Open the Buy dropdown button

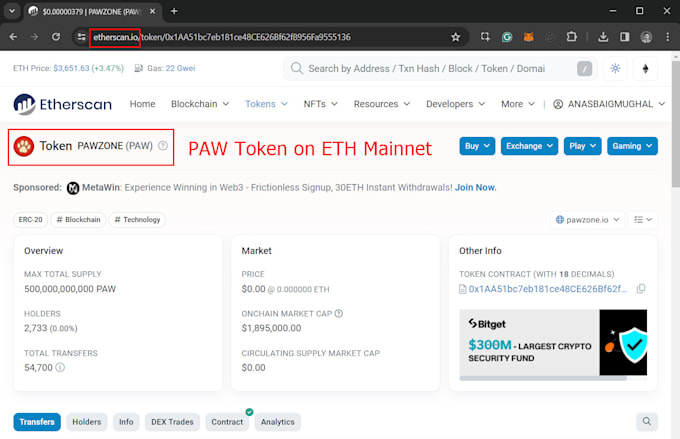click(477, 146)
